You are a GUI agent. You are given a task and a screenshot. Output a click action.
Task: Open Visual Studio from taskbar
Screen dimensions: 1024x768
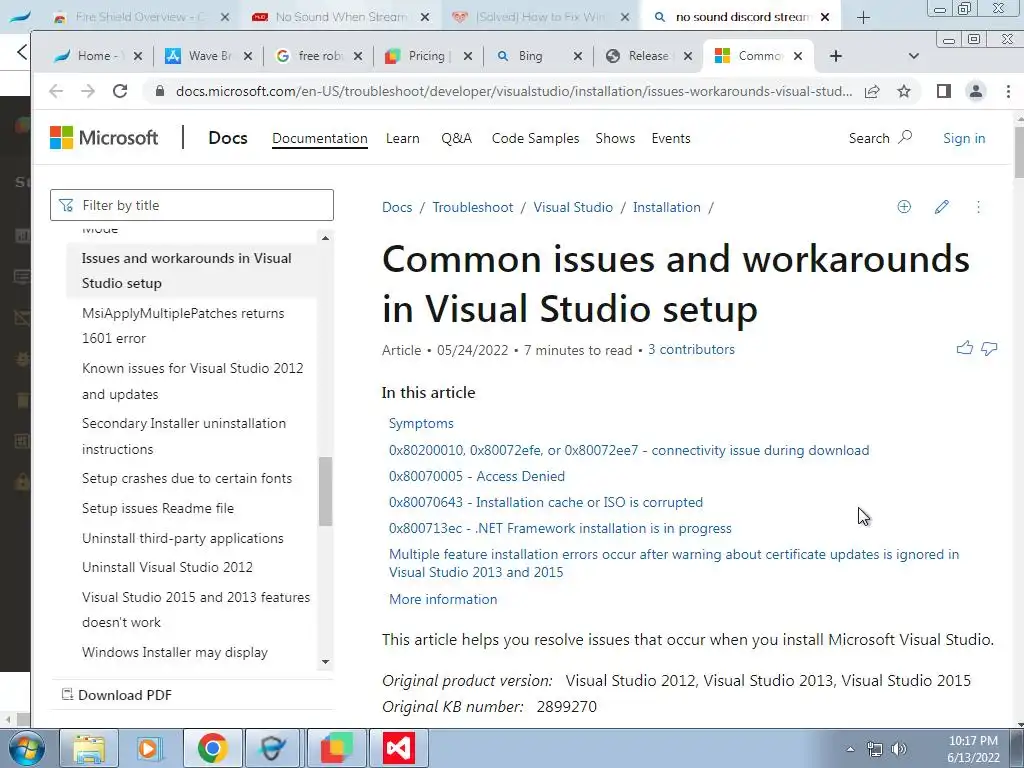click(398, 748)
